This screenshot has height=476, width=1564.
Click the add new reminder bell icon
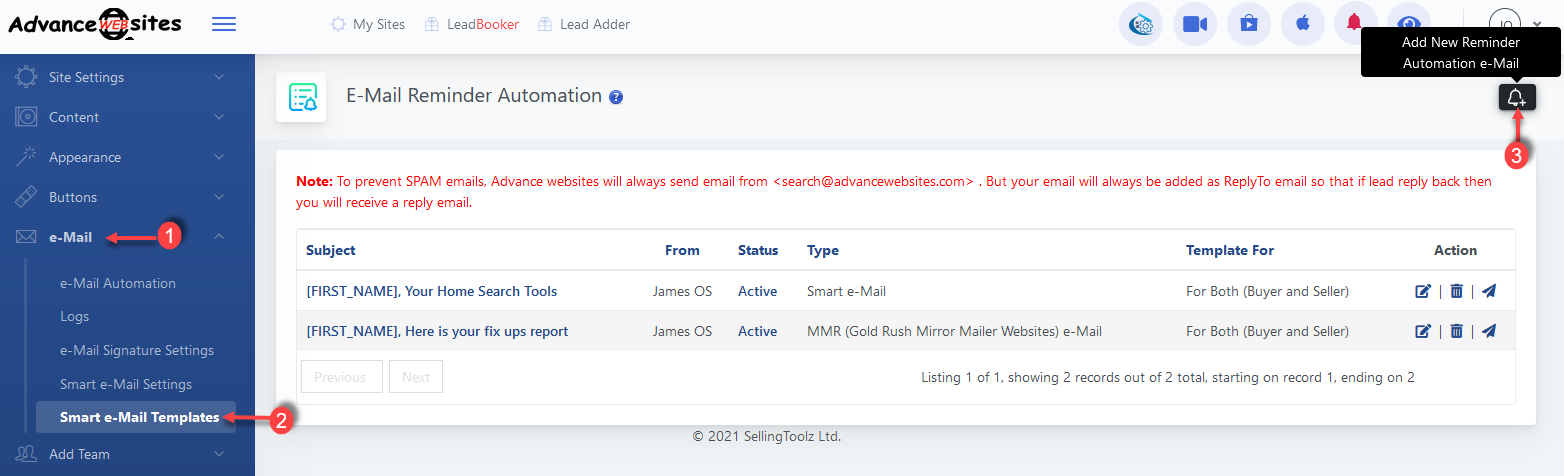[x=1517, y=97]
